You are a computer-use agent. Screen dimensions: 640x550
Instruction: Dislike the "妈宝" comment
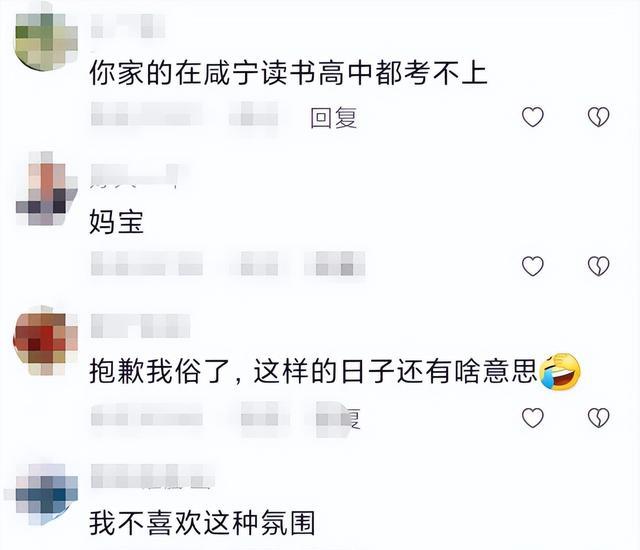[598, 266]
